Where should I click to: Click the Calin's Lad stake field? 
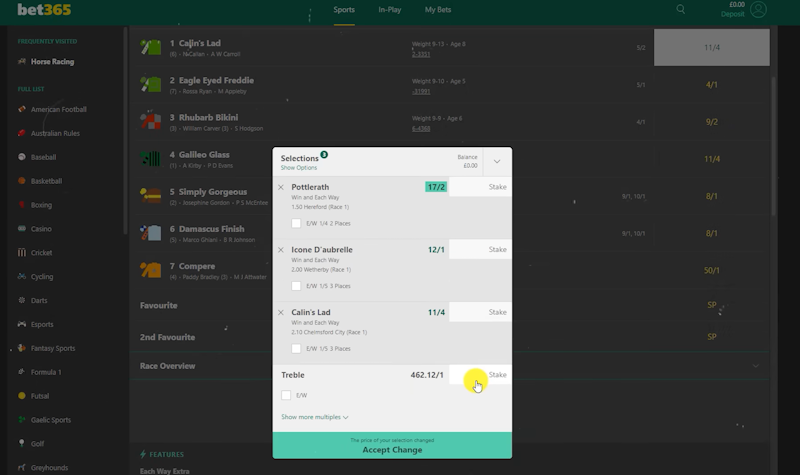480,312
